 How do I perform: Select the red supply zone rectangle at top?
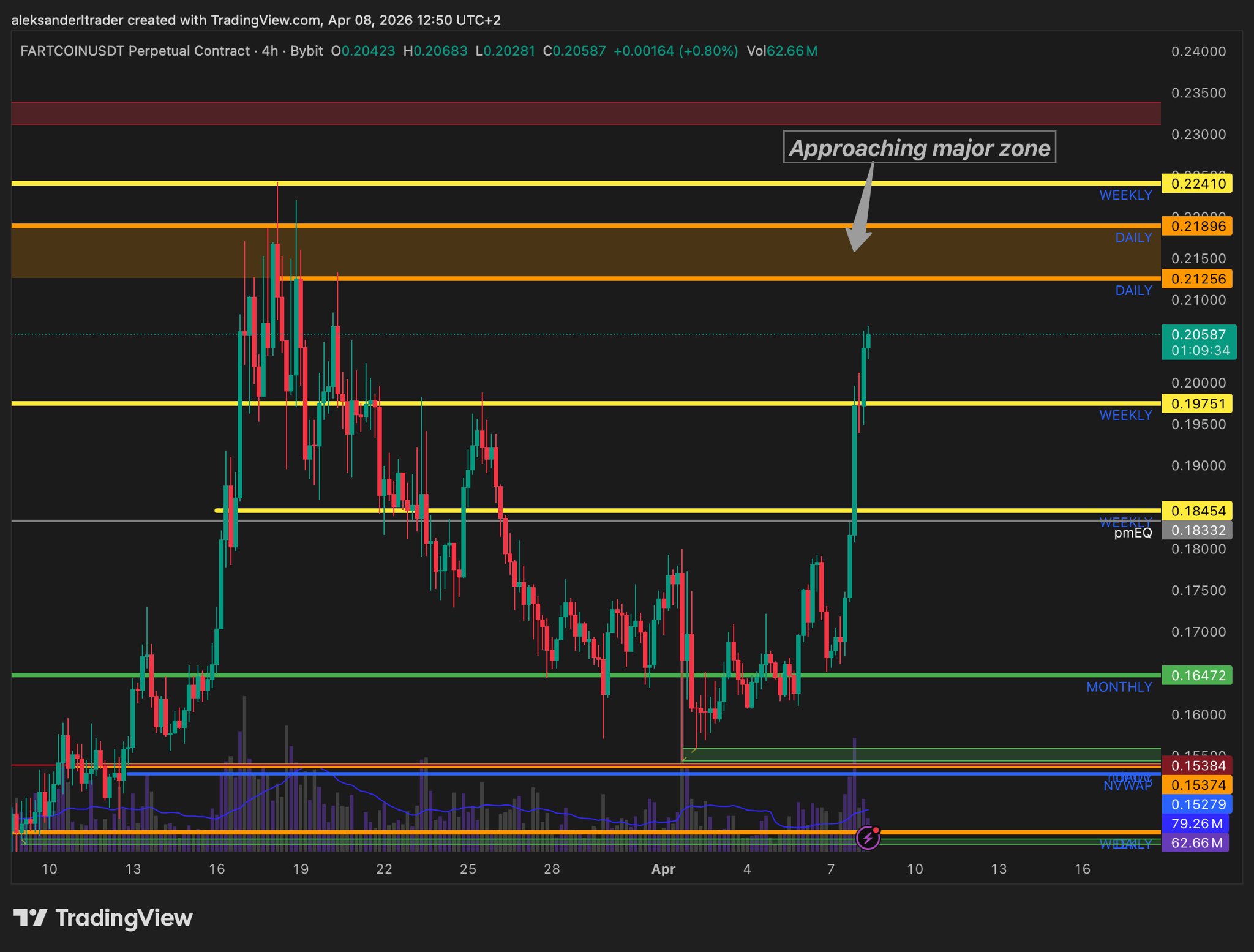tap(585, 113)
